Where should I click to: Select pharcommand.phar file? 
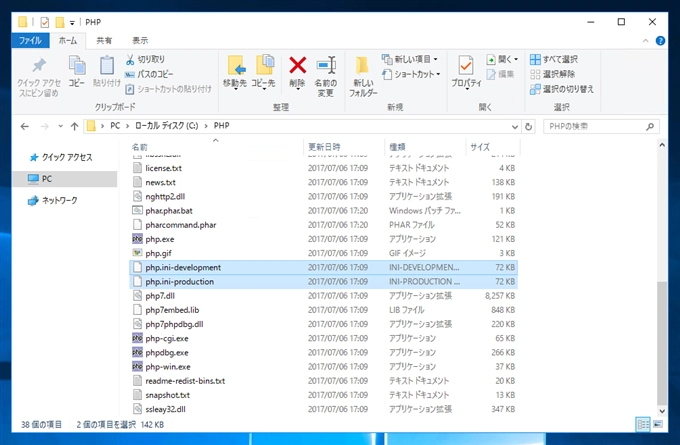[323, 225]
